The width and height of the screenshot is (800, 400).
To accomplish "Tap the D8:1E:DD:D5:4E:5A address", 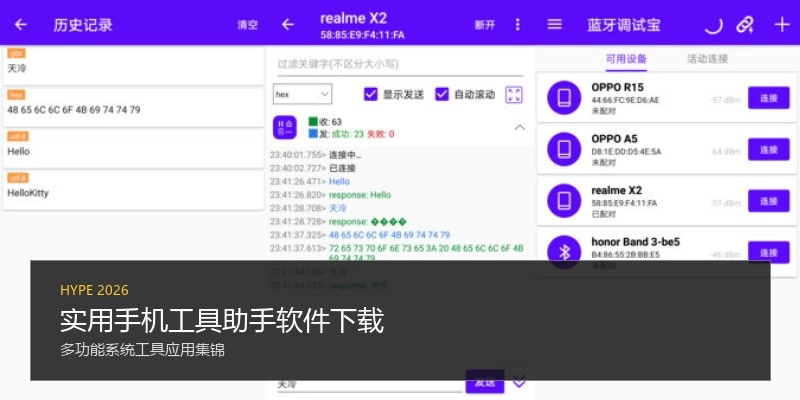I will (626, 152).
